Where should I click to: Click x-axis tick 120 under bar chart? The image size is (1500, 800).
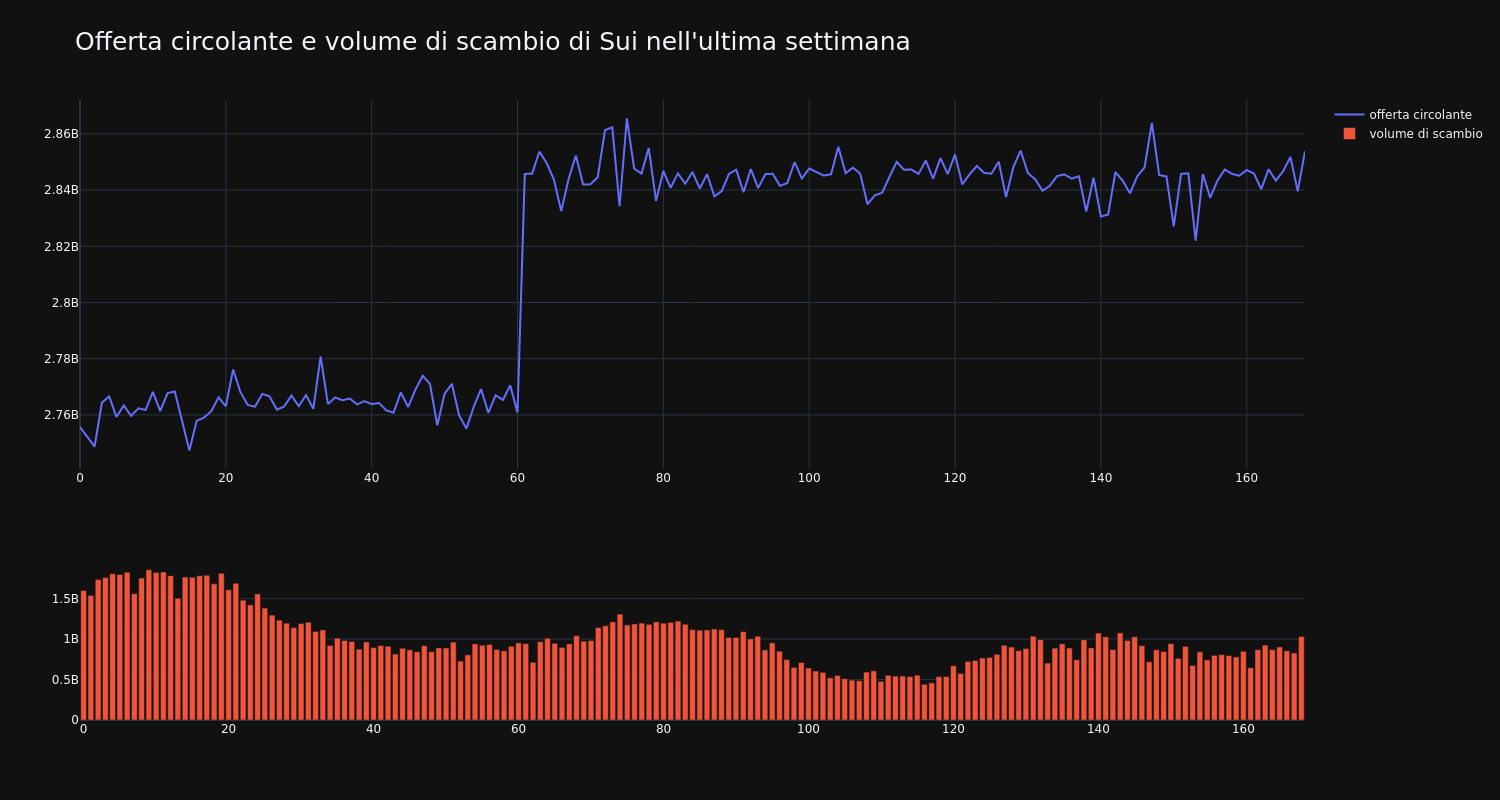tap(953, 729)
